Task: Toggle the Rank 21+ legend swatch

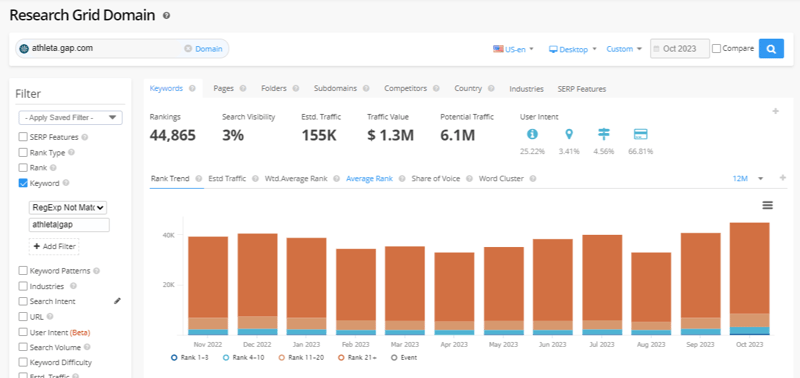Action: coord(340,358)
